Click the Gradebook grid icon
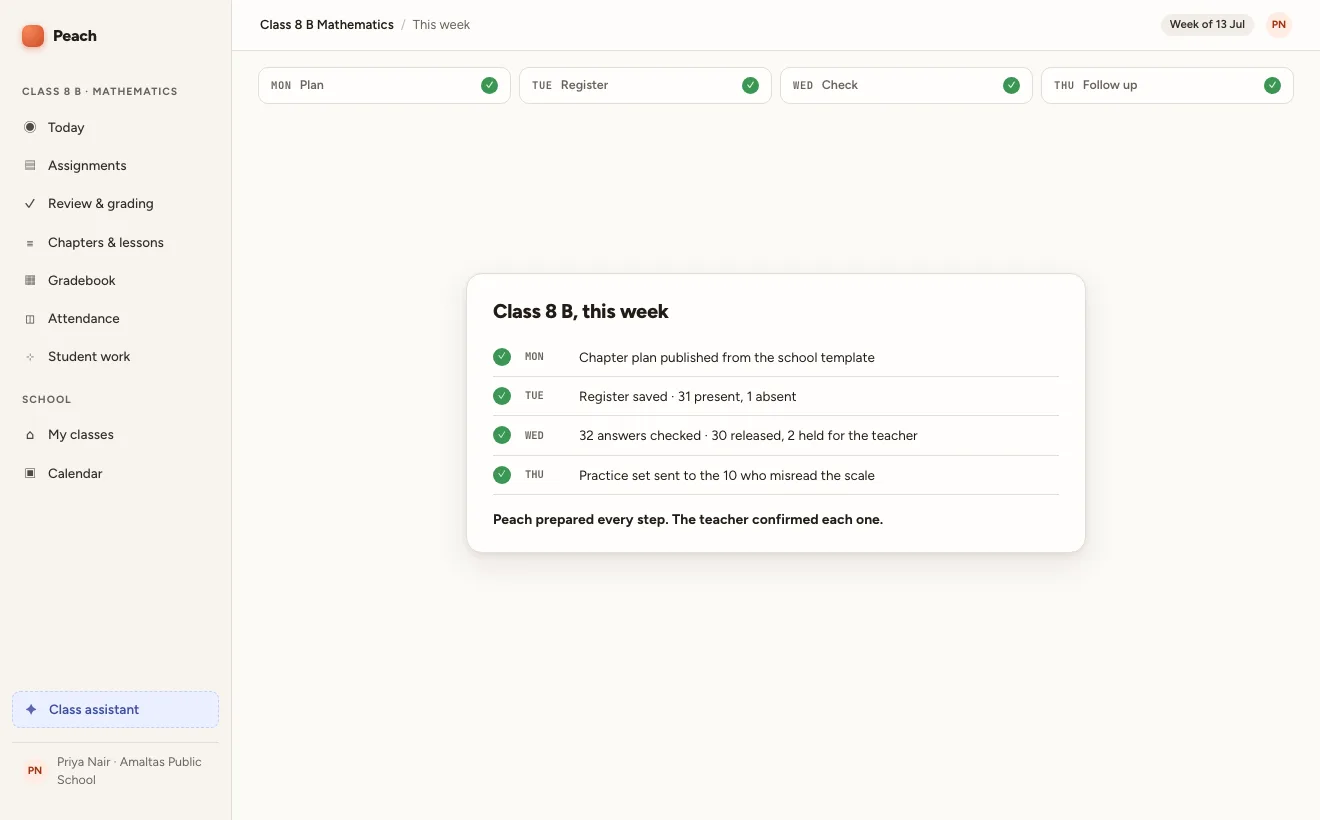Screen dimensions: 1320x820 30,281
